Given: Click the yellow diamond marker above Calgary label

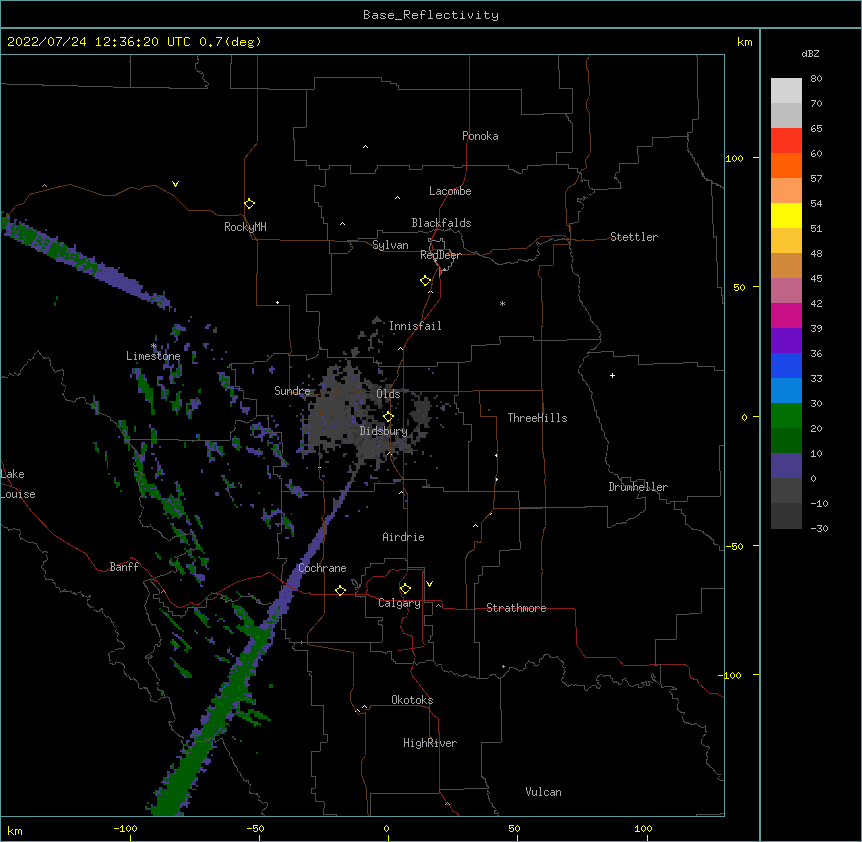Looking at the screenshot, I should 405,589.
